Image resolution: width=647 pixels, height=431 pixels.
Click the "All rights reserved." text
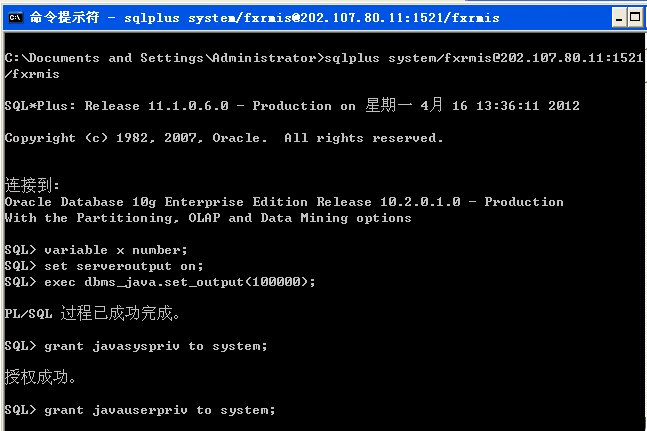(364, 138)
